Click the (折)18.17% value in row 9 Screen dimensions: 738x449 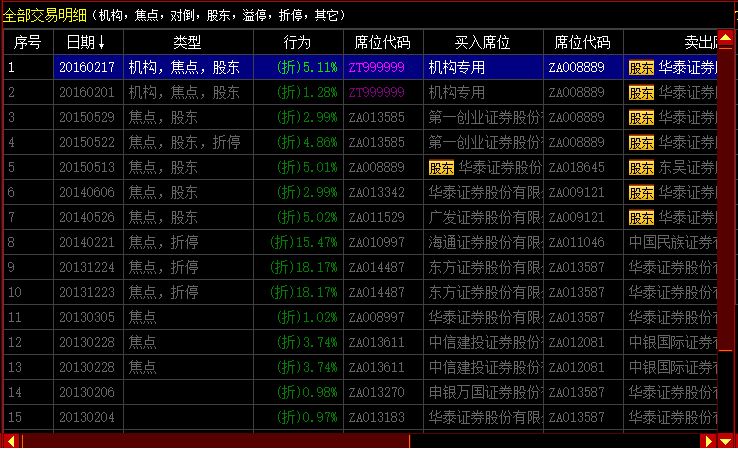tap(304, 267)
